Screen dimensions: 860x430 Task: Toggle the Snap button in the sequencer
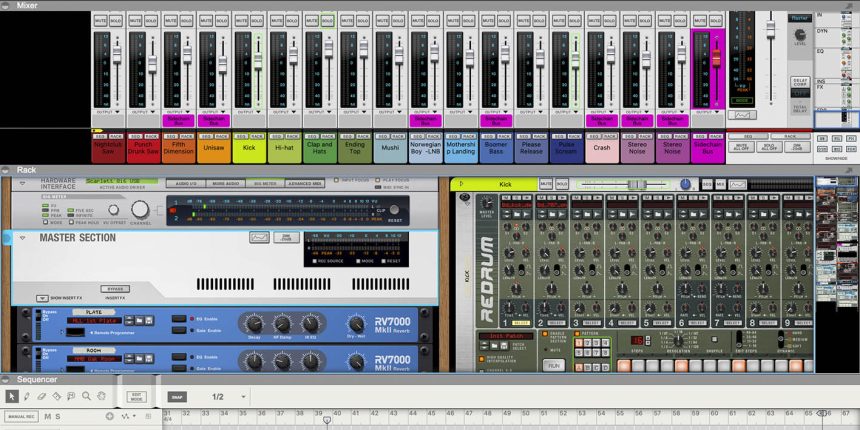tap(177, 397)
